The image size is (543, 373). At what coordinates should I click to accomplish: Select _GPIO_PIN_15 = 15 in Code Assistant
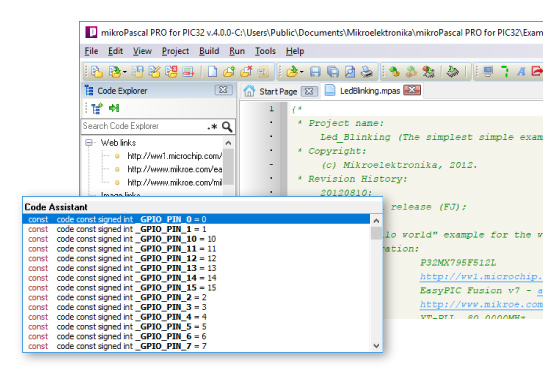196,287
